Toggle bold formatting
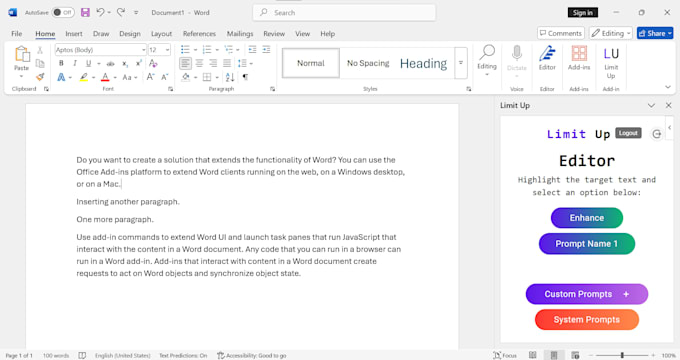This screenshot has height=360, width=680. pyautogui.click(x=61, y=63)
